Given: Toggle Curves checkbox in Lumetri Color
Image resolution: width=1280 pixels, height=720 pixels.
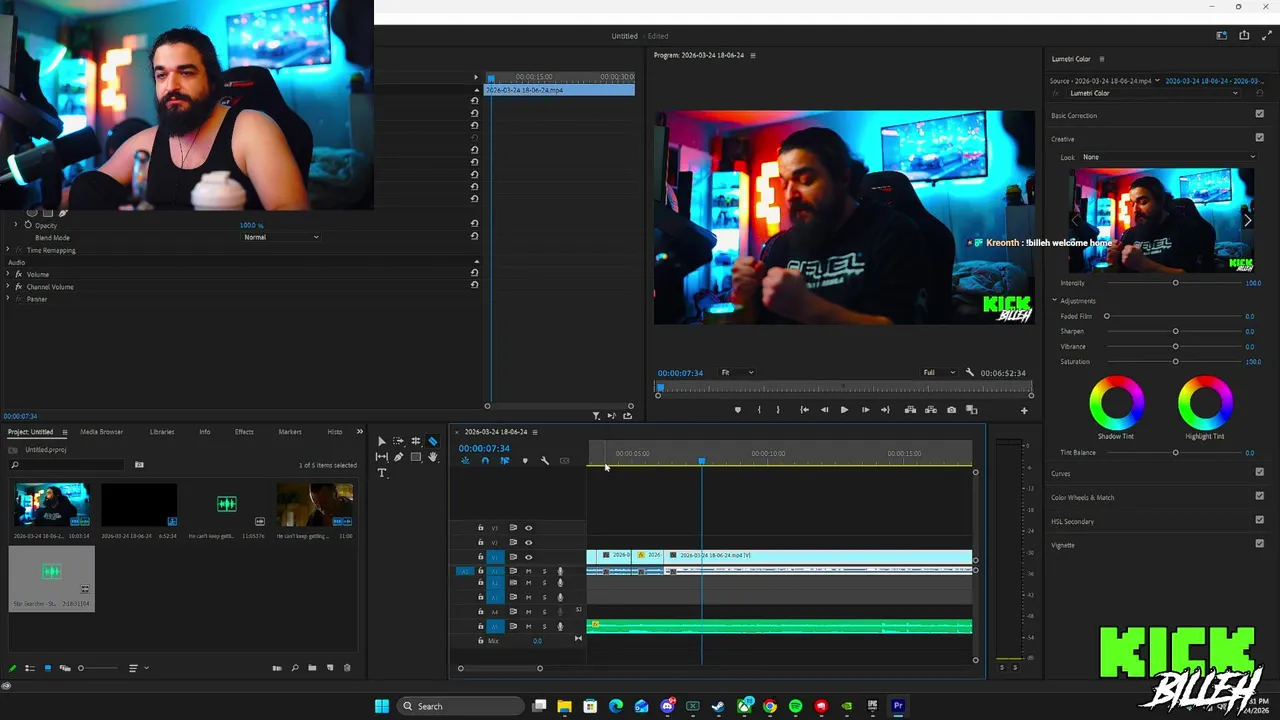Looking at the screenshot, I should point(1259,472).
